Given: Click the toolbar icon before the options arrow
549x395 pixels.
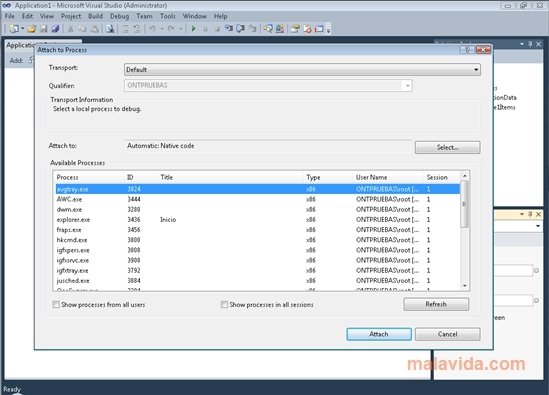Looking at the screenshot, I should click(x=319, y=29).
